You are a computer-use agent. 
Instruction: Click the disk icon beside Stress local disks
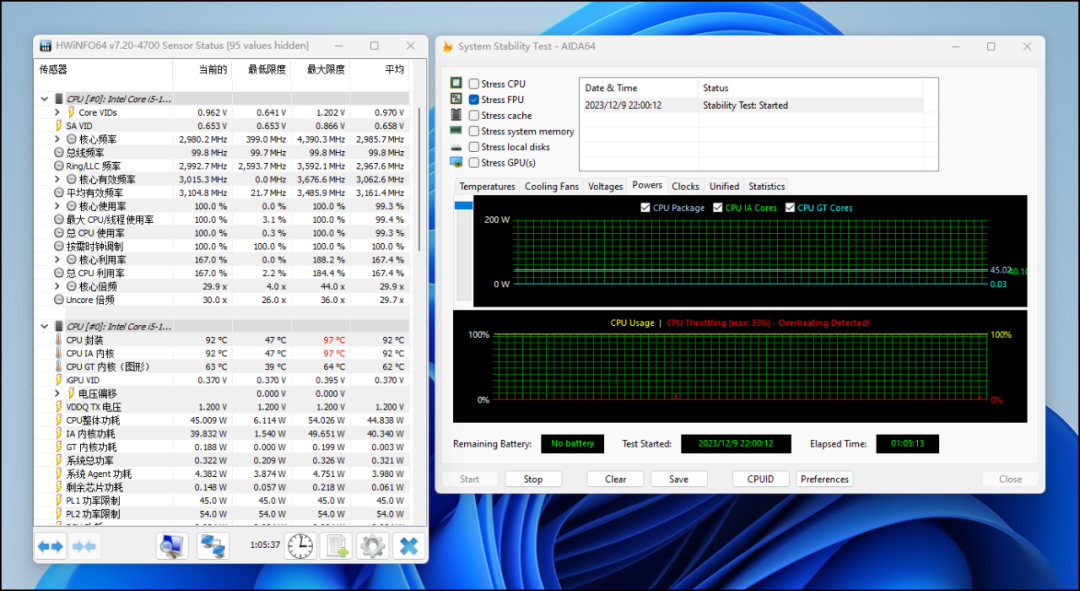click(x=456, y=147)
